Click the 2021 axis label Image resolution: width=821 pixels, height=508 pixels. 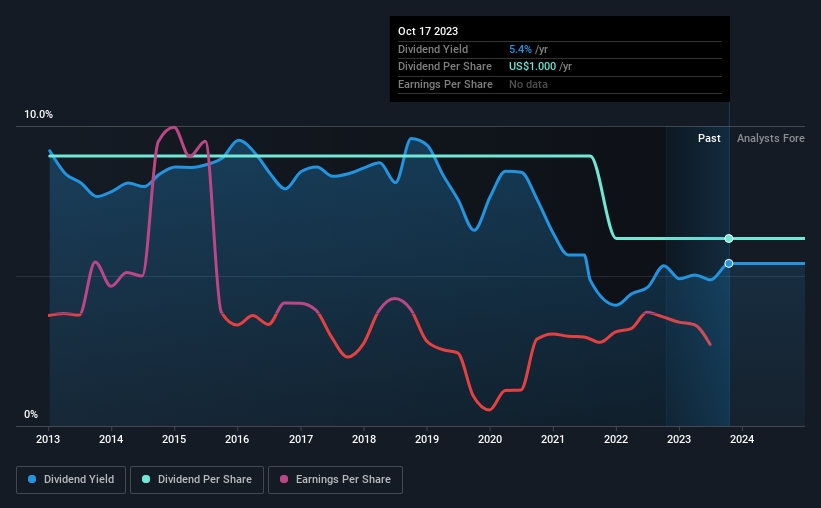(553, 439)
